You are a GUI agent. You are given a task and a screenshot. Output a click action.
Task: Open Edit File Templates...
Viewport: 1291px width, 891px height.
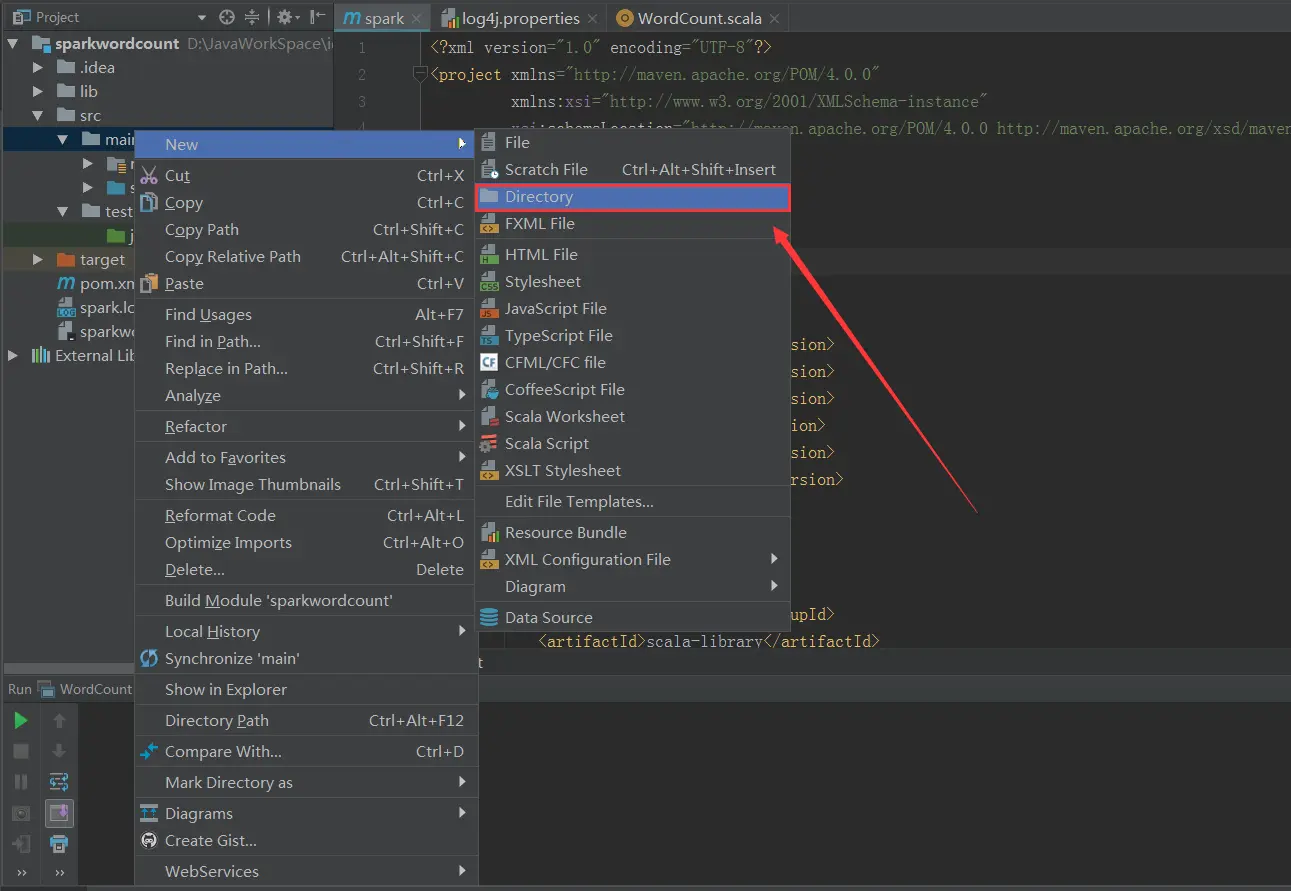[633, 501]
